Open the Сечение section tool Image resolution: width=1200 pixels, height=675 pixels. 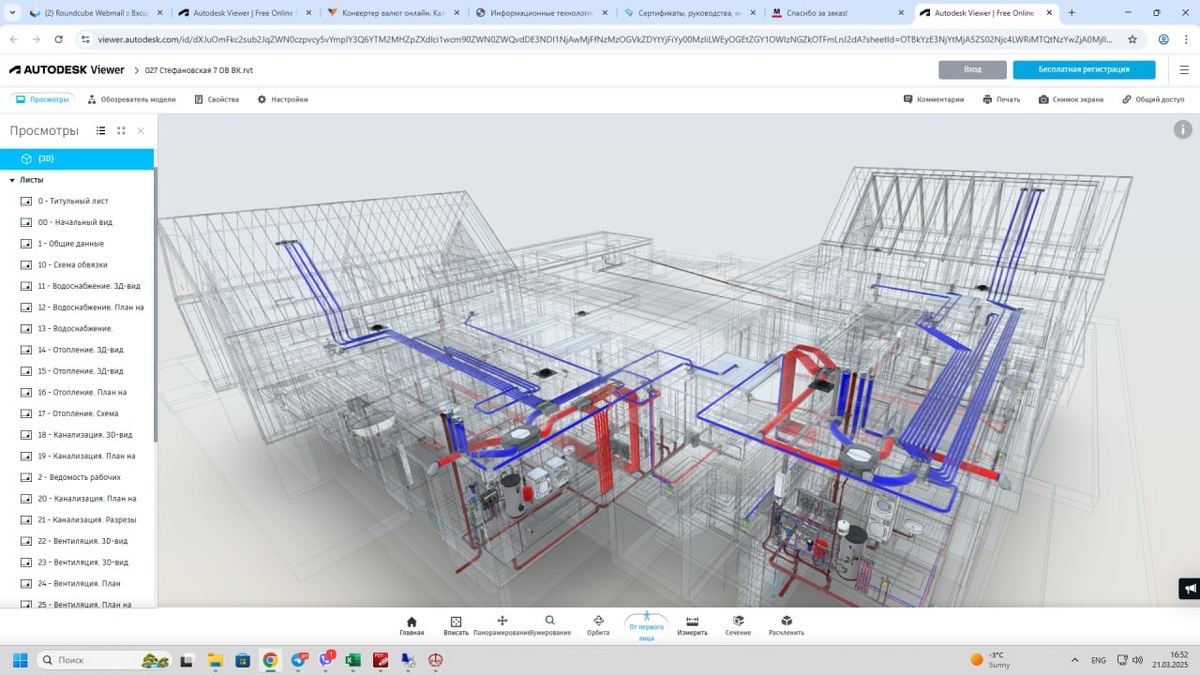pos(738,626)
